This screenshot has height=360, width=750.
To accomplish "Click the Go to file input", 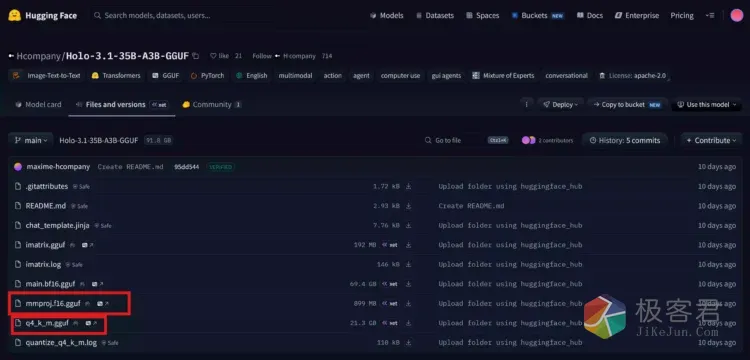I will (x=466, y=141).
